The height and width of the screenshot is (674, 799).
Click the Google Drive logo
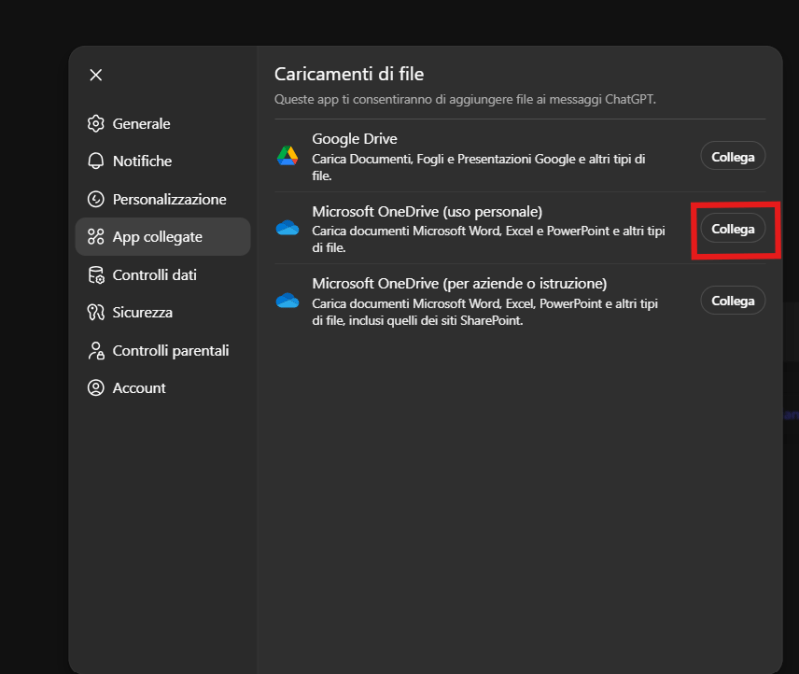coord(288,156)
